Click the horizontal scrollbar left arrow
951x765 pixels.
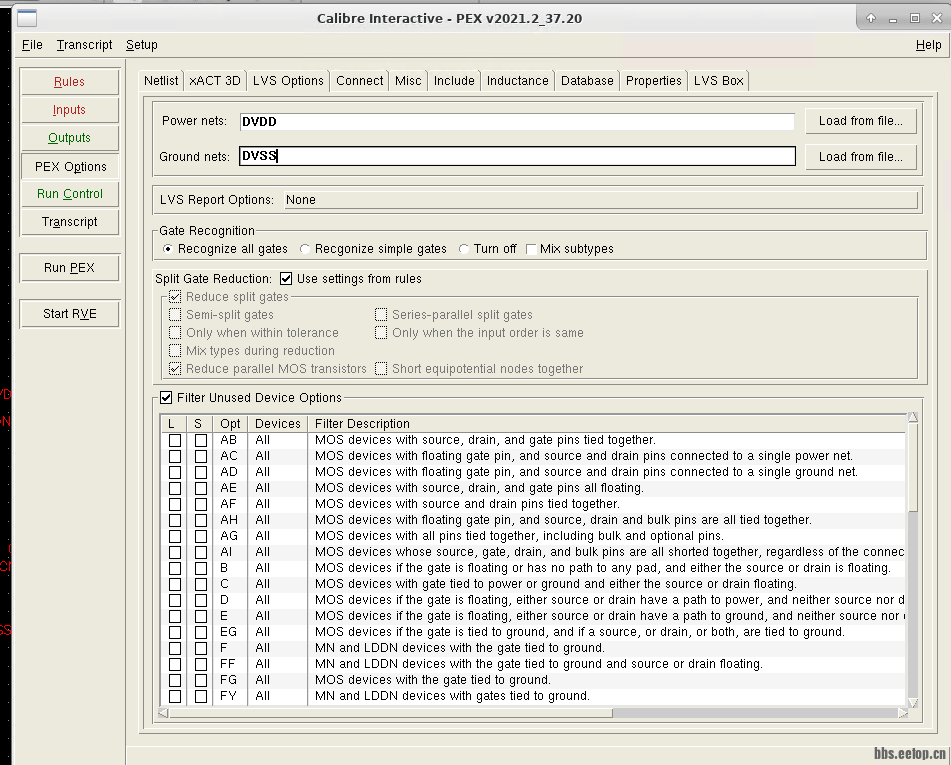coord(163,713)
